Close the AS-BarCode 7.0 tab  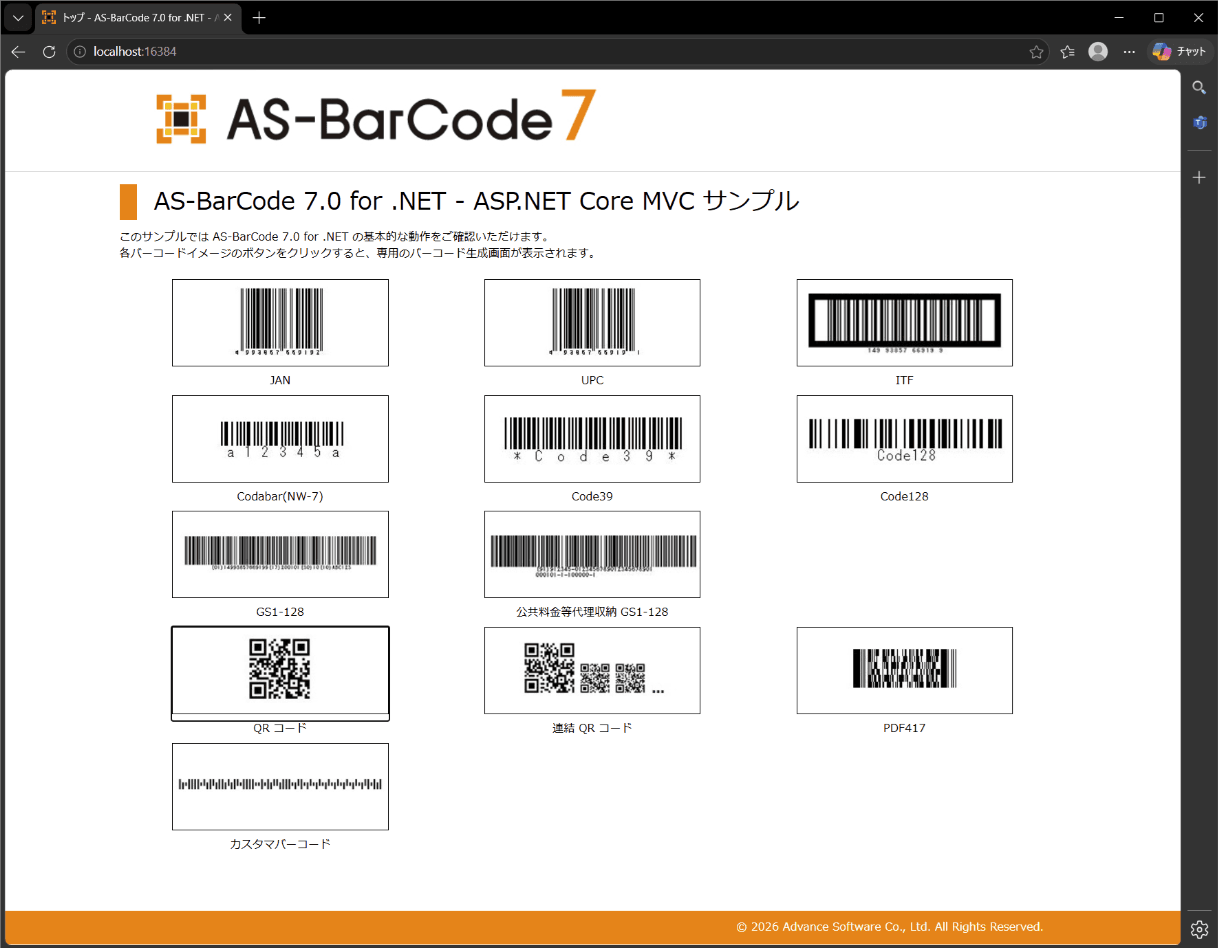pos(227,18)
